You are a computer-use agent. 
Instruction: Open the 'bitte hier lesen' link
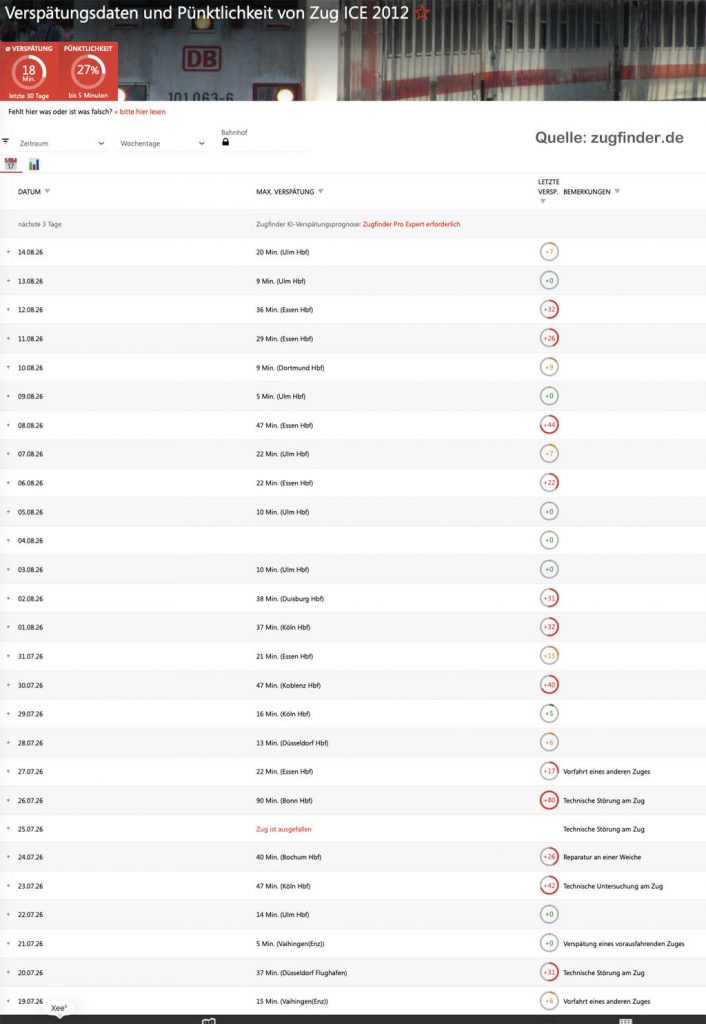tap(140, 112)
